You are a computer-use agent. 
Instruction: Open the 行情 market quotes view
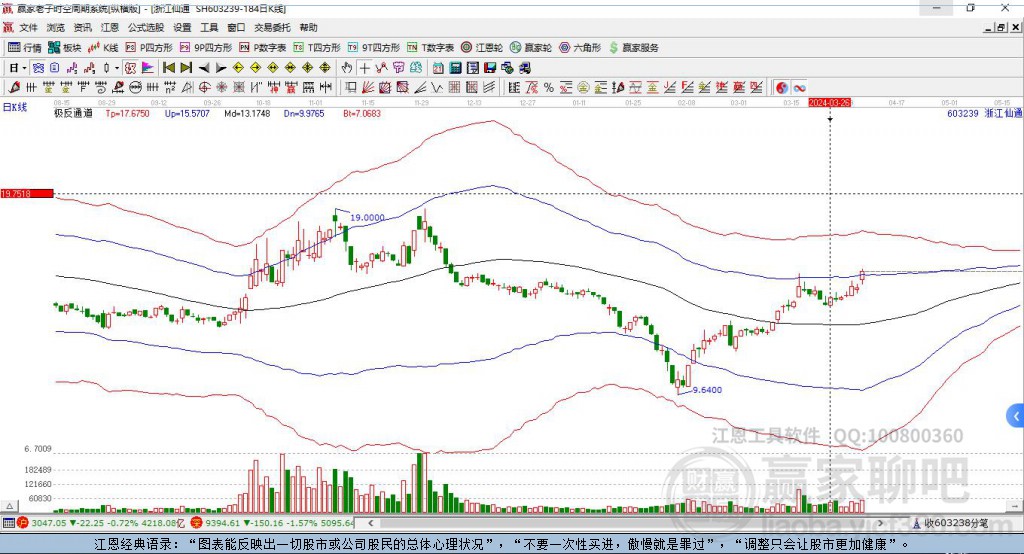(x=25, y=48)
